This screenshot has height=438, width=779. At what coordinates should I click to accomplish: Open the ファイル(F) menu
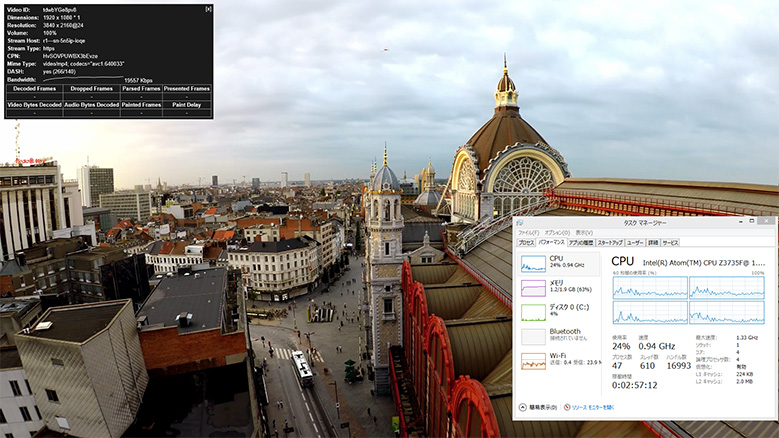[x=528, y=233]
